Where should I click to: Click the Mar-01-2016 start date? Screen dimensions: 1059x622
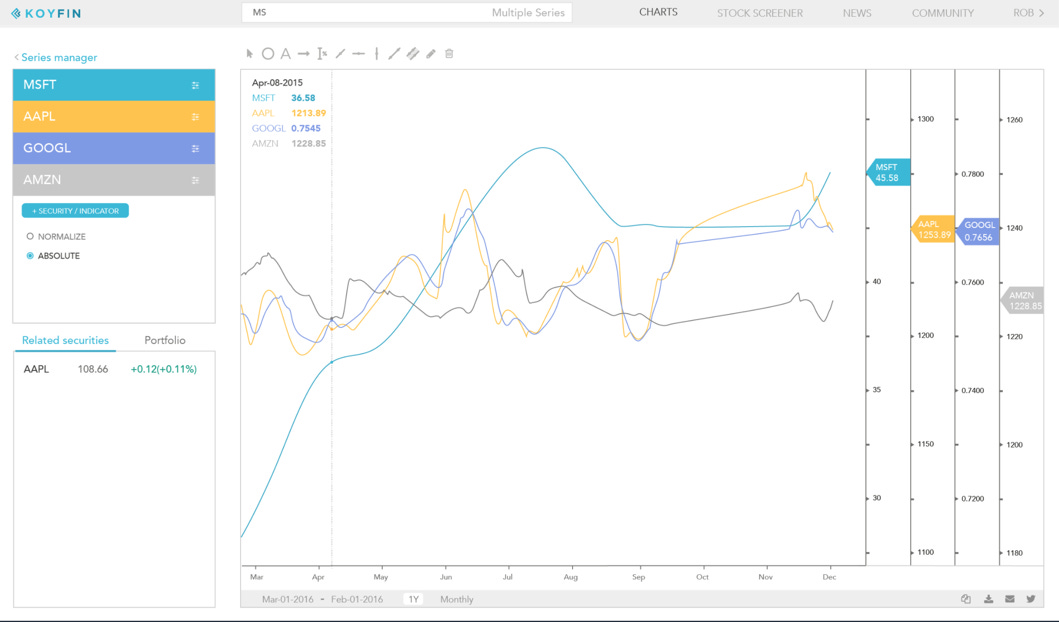[x=288, y=599]
